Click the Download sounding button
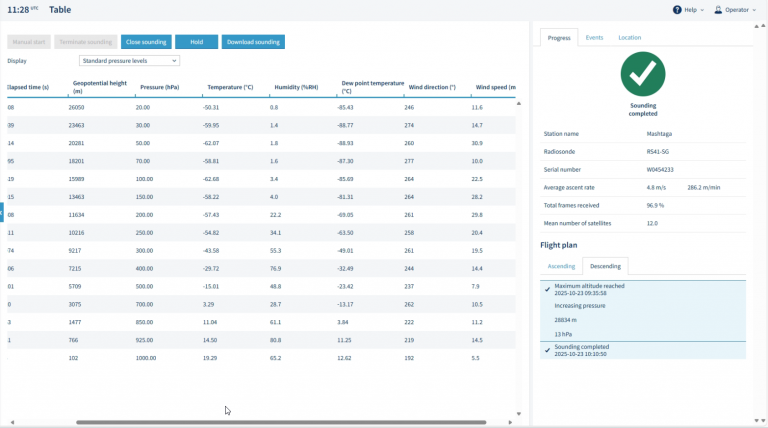Screen dimensions: 768x428 [253, 42]
